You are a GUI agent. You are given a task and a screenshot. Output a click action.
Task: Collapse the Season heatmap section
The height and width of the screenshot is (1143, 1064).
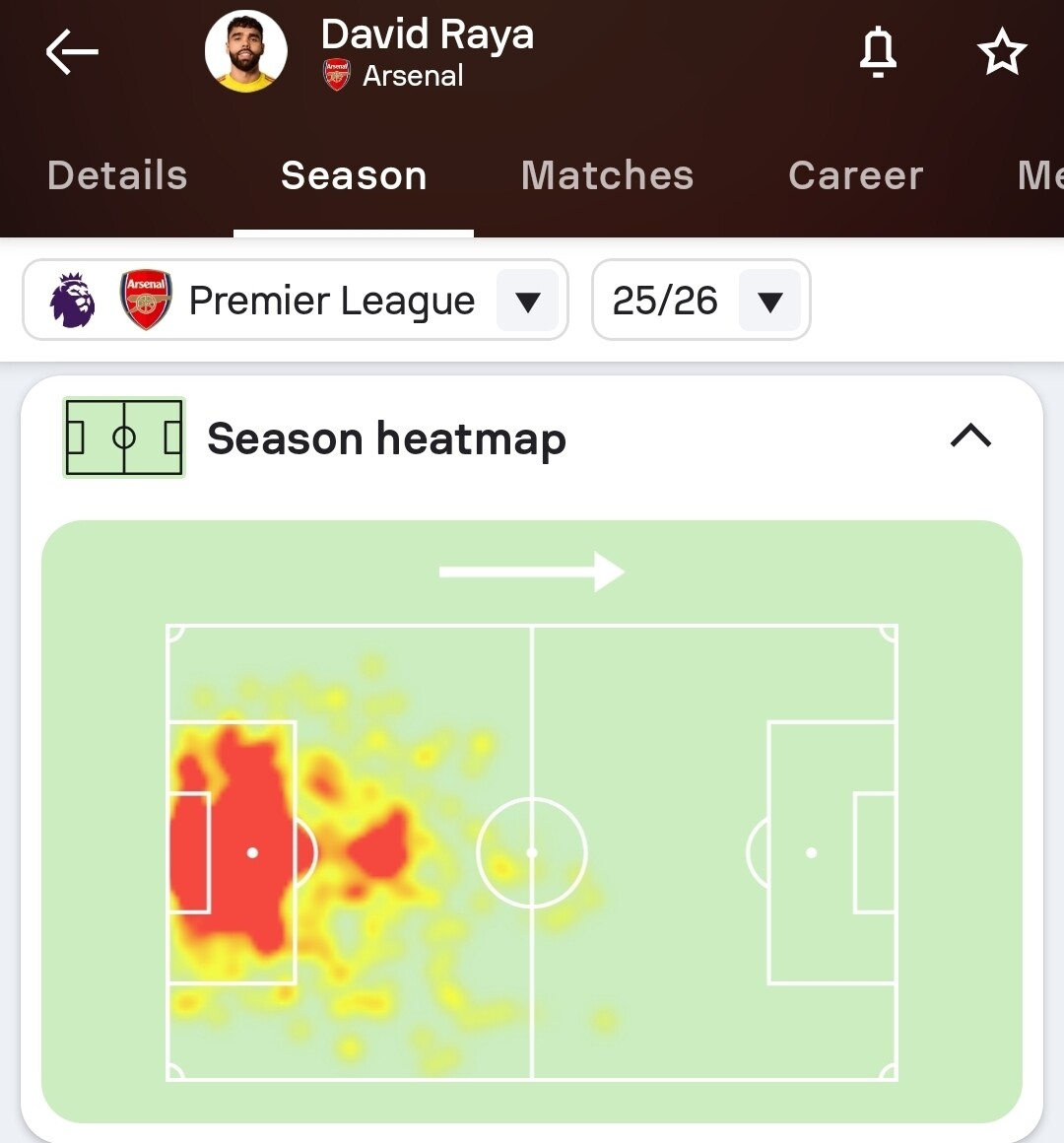[970, 437]
